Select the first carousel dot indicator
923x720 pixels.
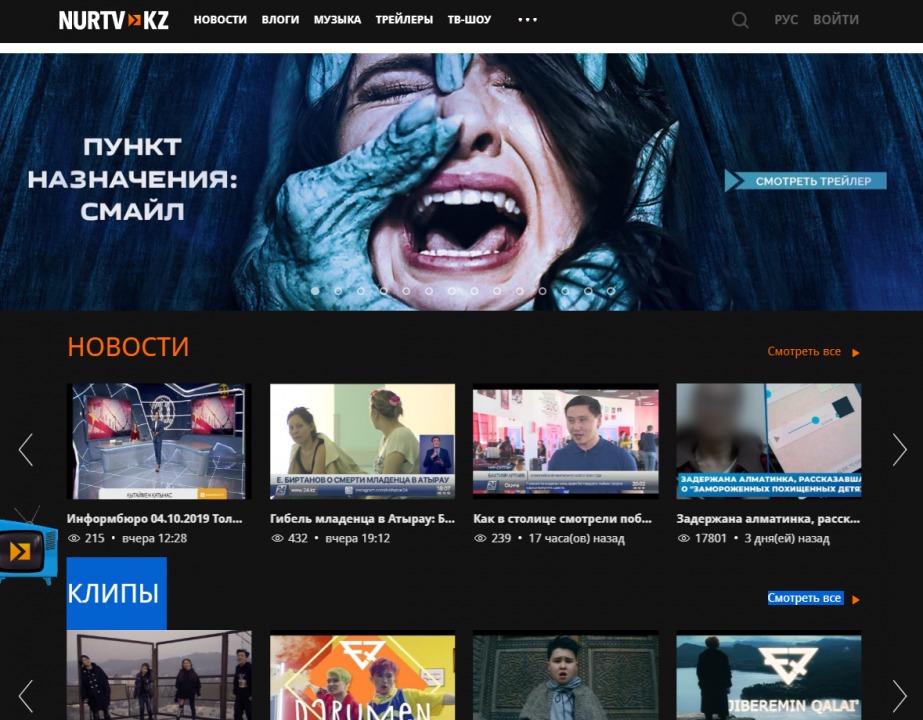(x=317, y=293)
